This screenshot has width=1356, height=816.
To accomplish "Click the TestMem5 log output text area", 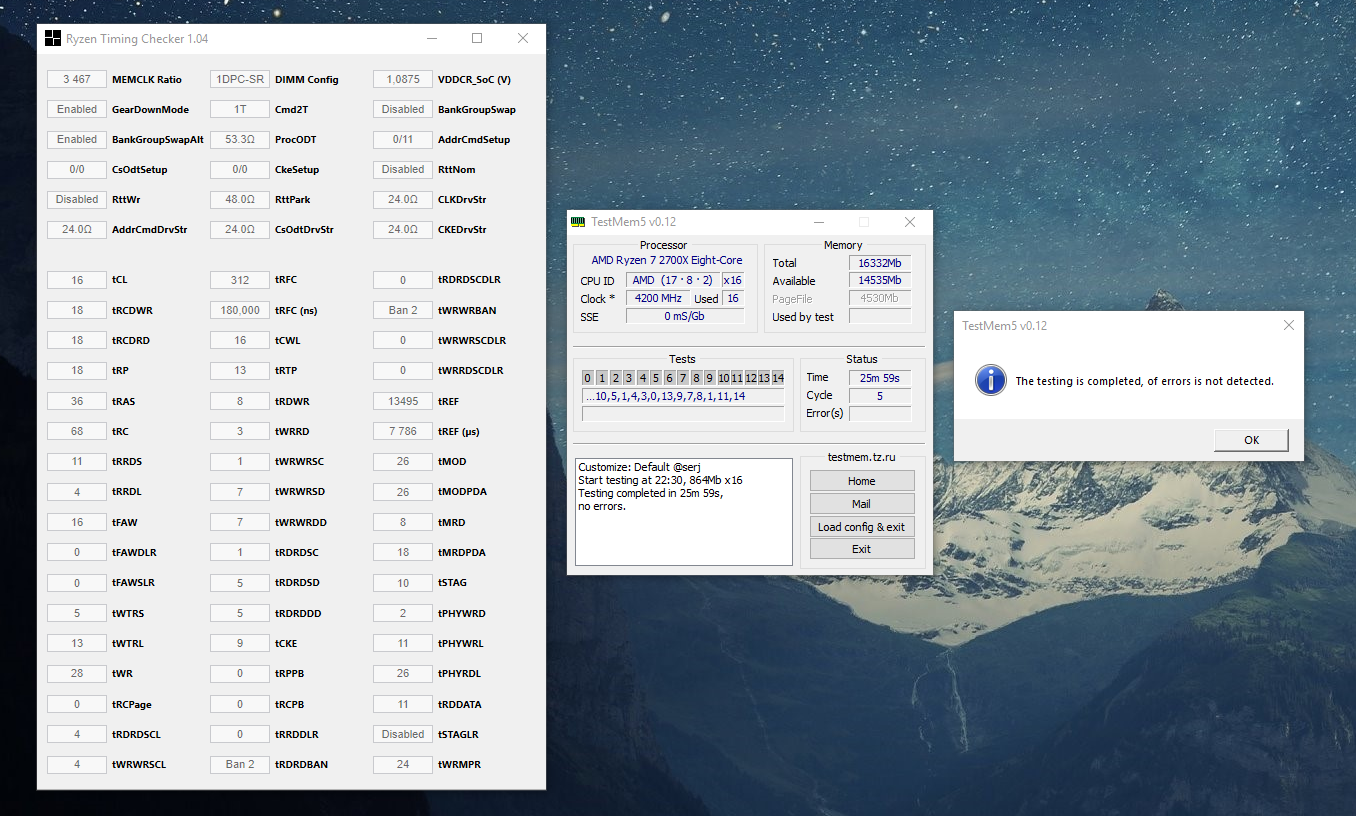I will (684, 512).
